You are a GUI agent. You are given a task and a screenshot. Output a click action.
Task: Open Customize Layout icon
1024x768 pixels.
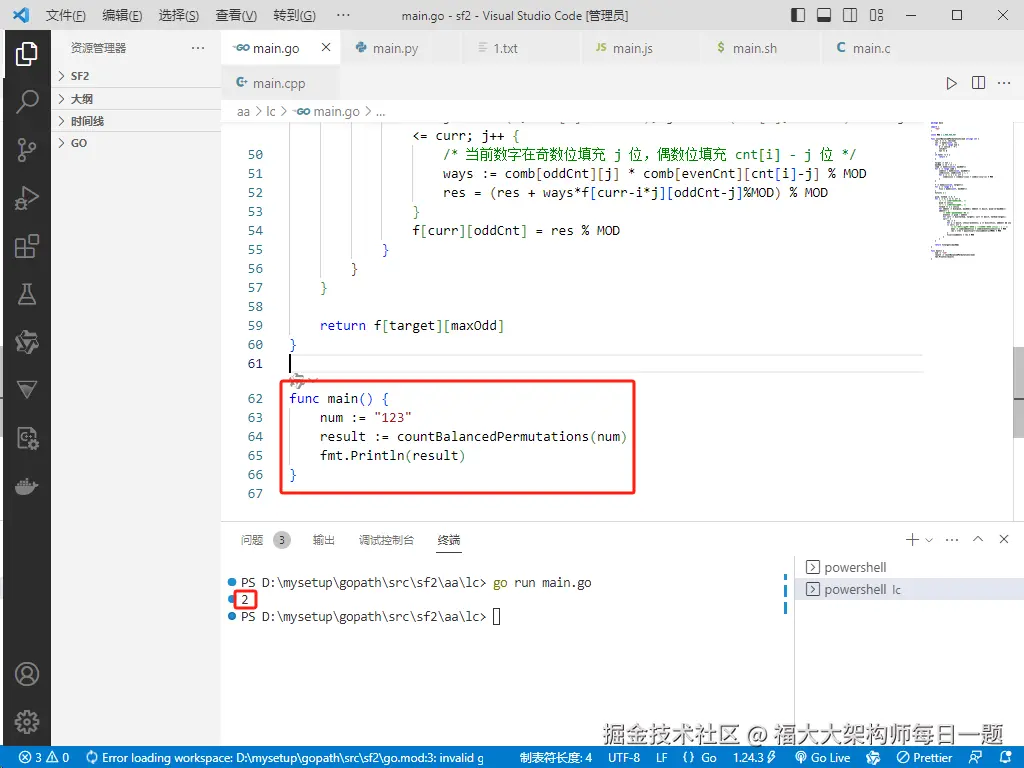[x=876, y=15]
